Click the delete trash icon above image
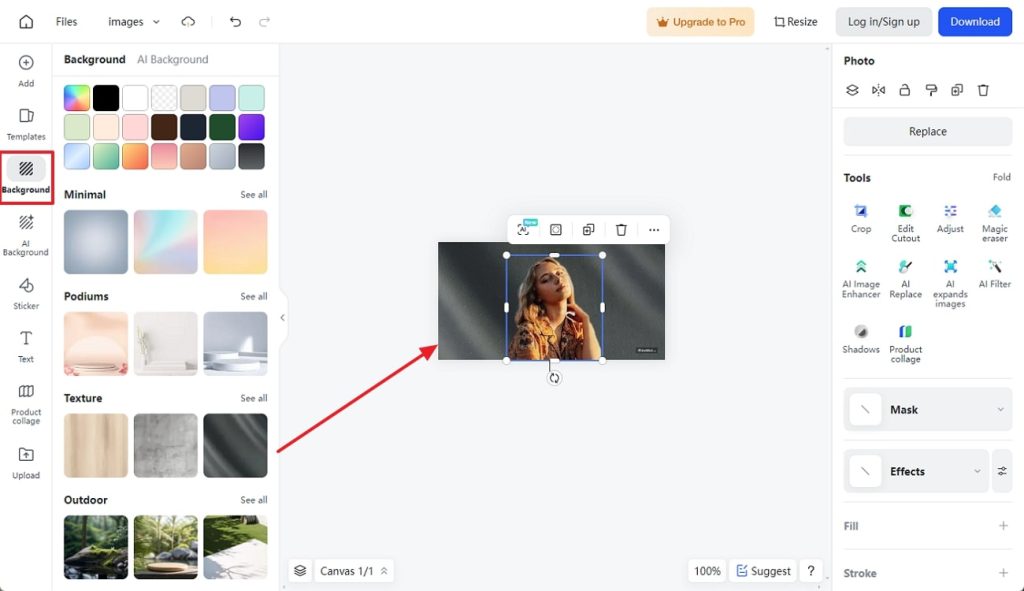1024x591 pixels. click(621, 230)
